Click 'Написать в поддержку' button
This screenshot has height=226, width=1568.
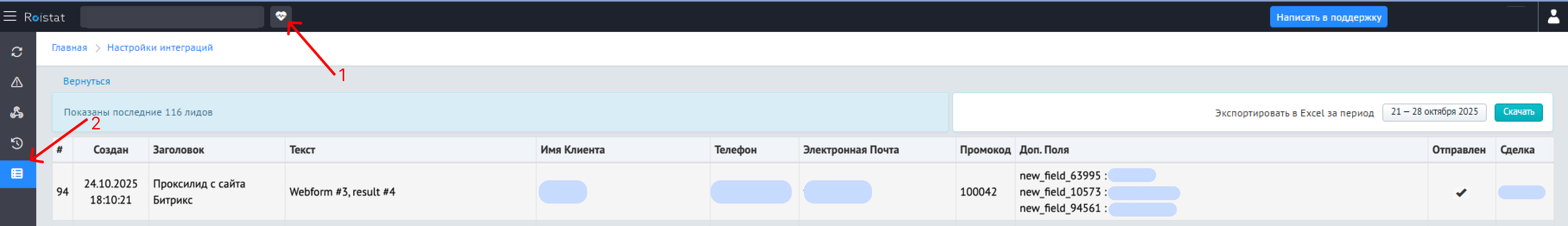tap(1328, 17)
